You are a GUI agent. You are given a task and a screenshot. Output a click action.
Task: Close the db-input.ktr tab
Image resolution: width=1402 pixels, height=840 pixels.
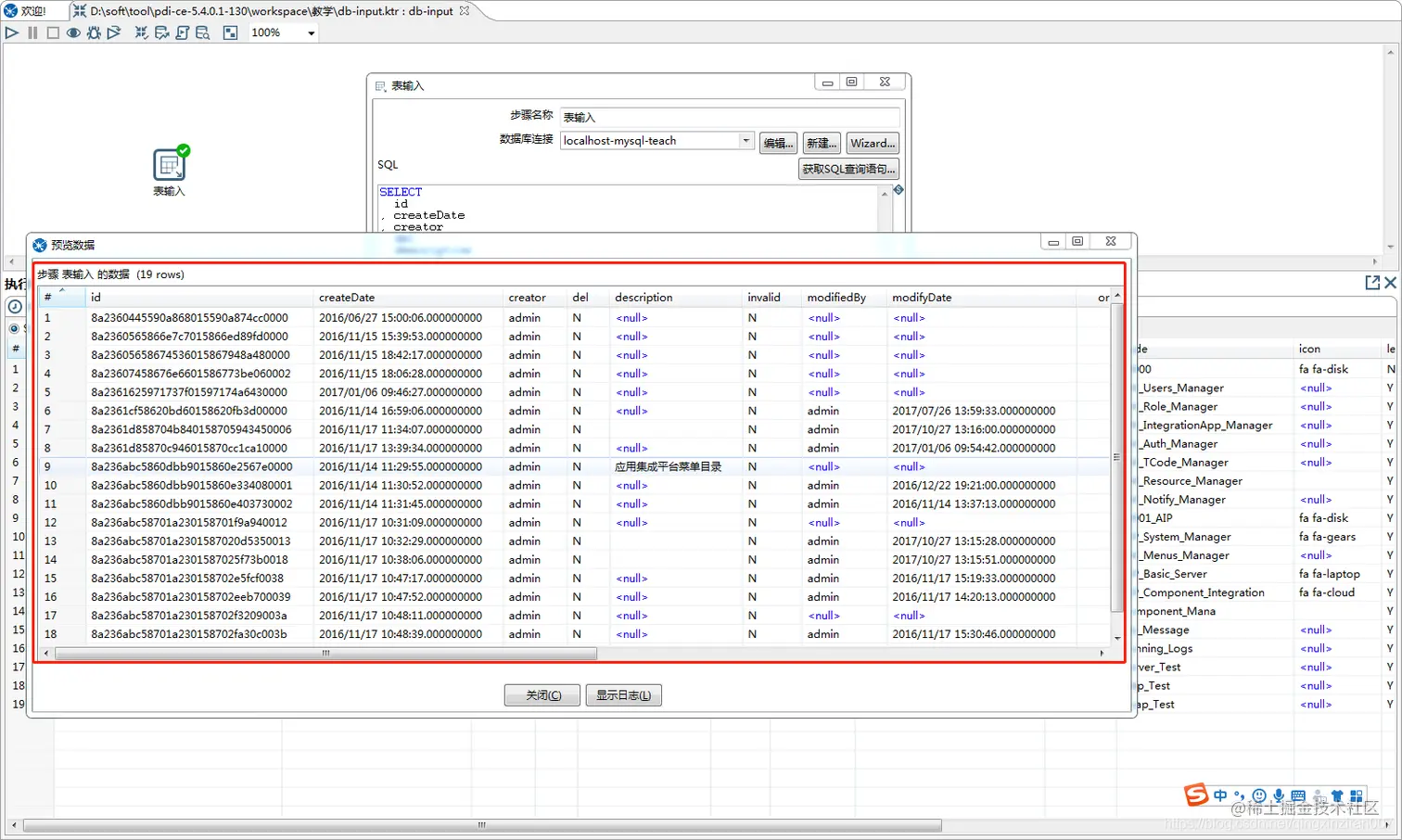pos(465,11)
